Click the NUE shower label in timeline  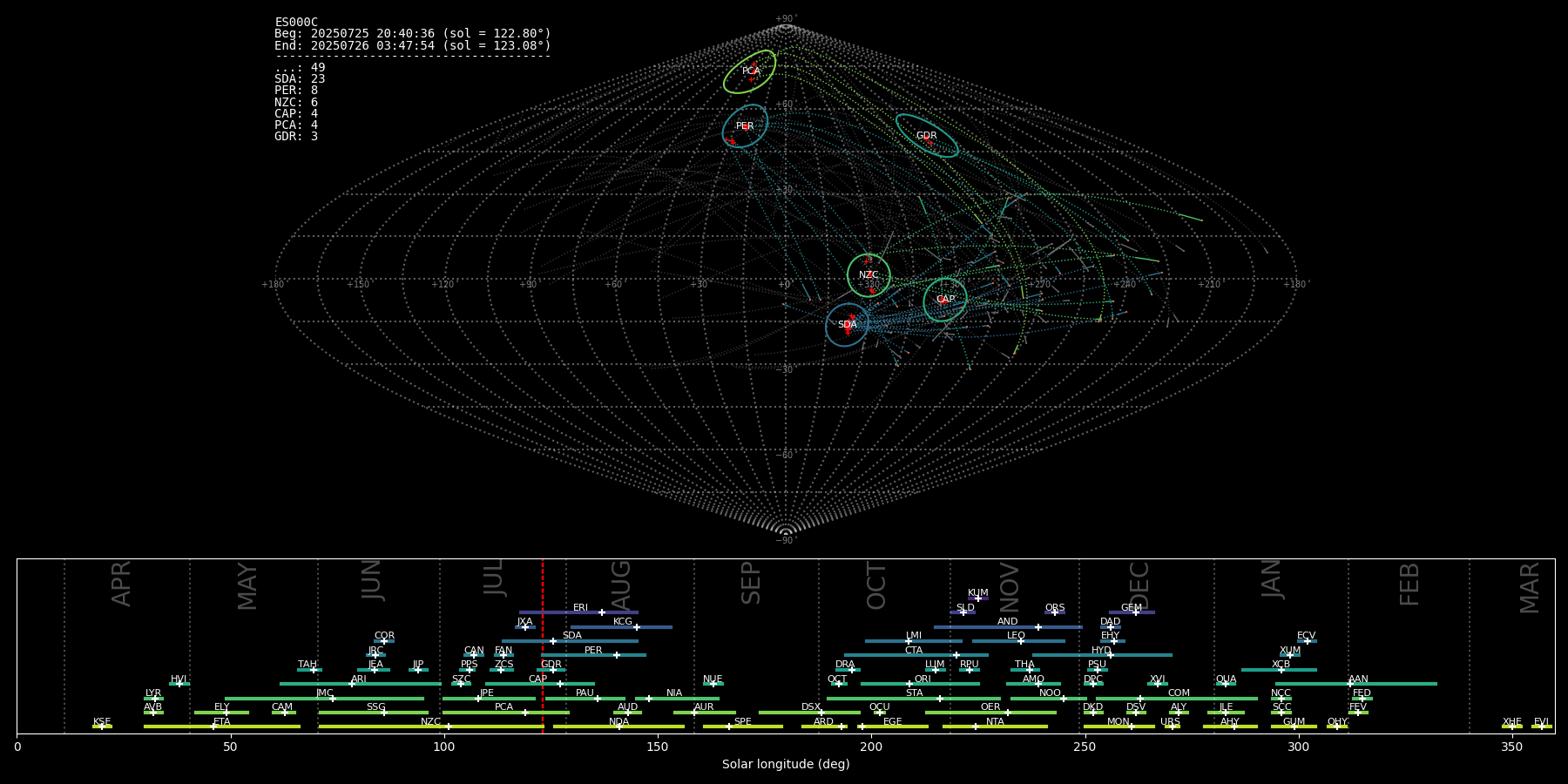point(713,679)
